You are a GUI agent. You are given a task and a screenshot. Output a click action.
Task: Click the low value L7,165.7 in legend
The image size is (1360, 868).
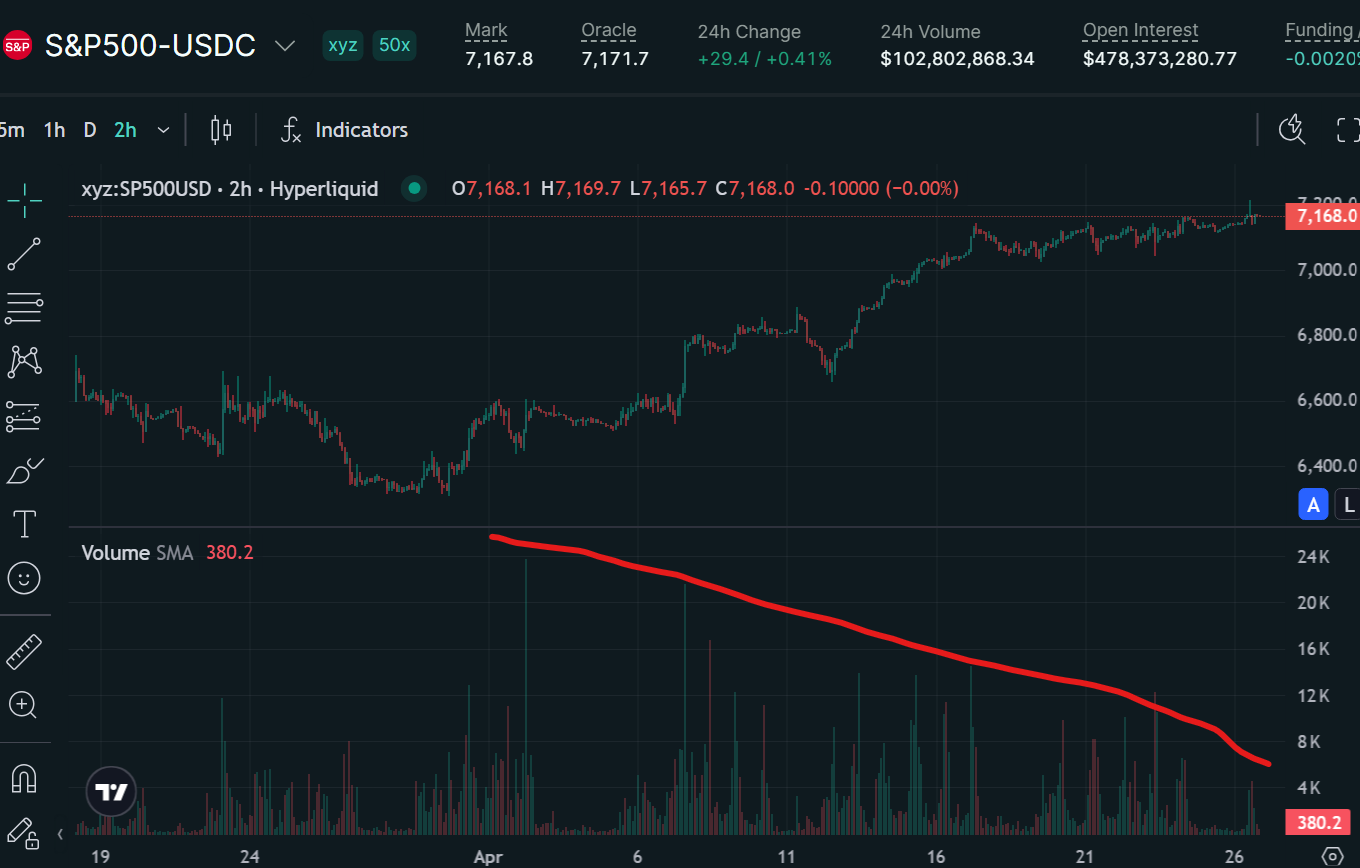[668, 188]
